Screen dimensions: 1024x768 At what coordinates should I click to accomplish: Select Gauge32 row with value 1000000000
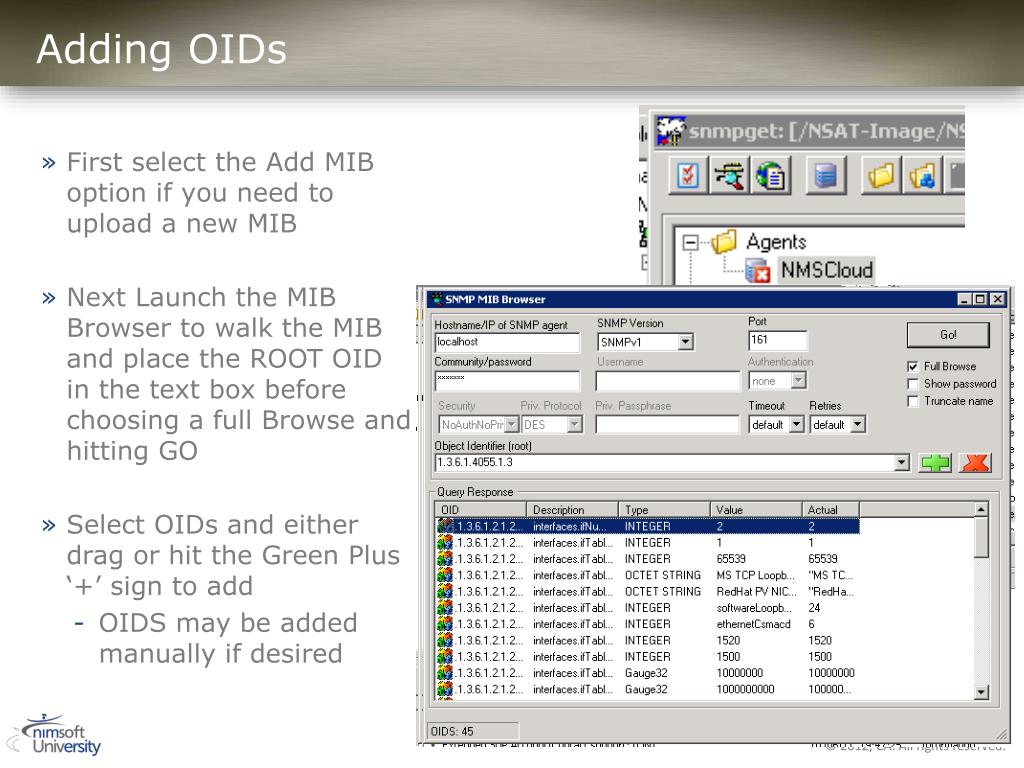[647, 690]
